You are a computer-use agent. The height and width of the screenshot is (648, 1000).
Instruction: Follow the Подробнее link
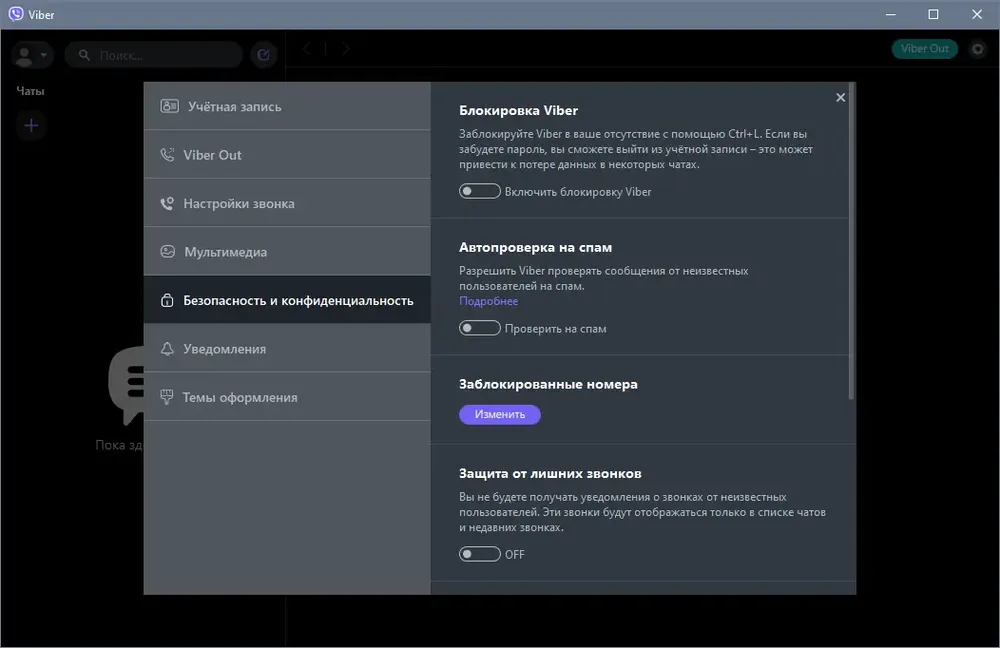(x=489, y=301)
